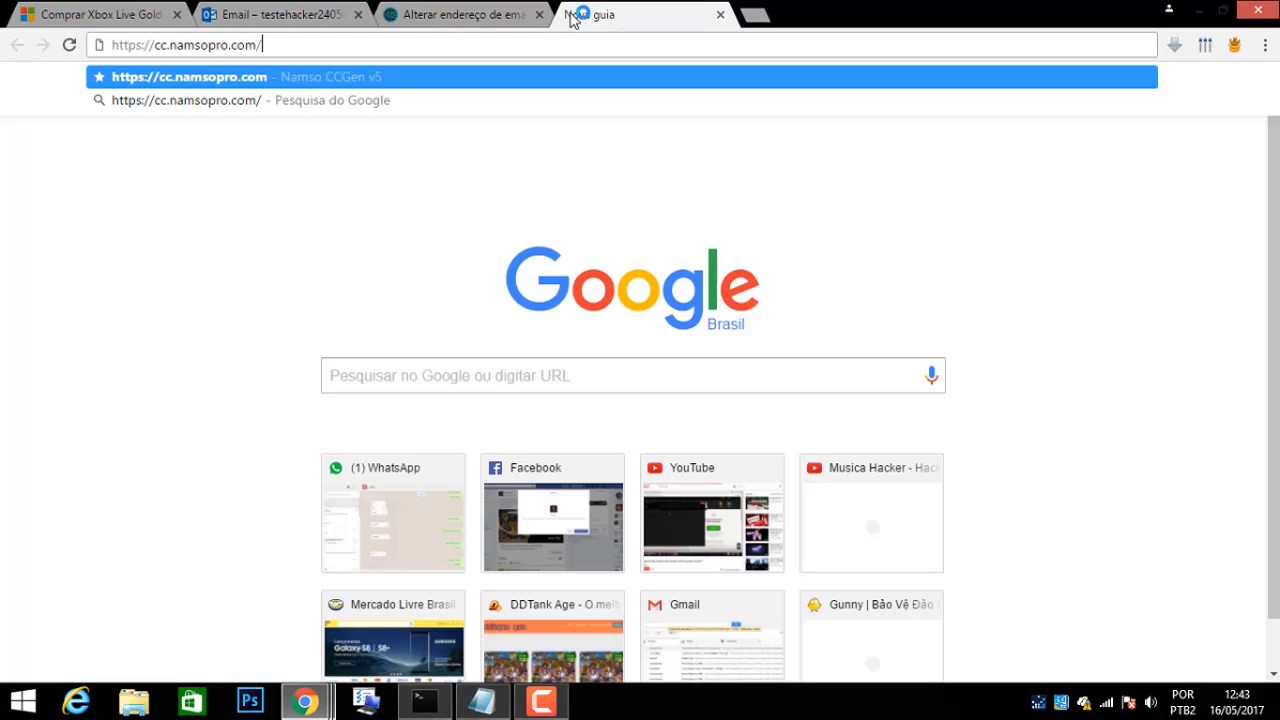Open the clock showing 12:43
This screenshot has width=1280, height=720.
1237,702
